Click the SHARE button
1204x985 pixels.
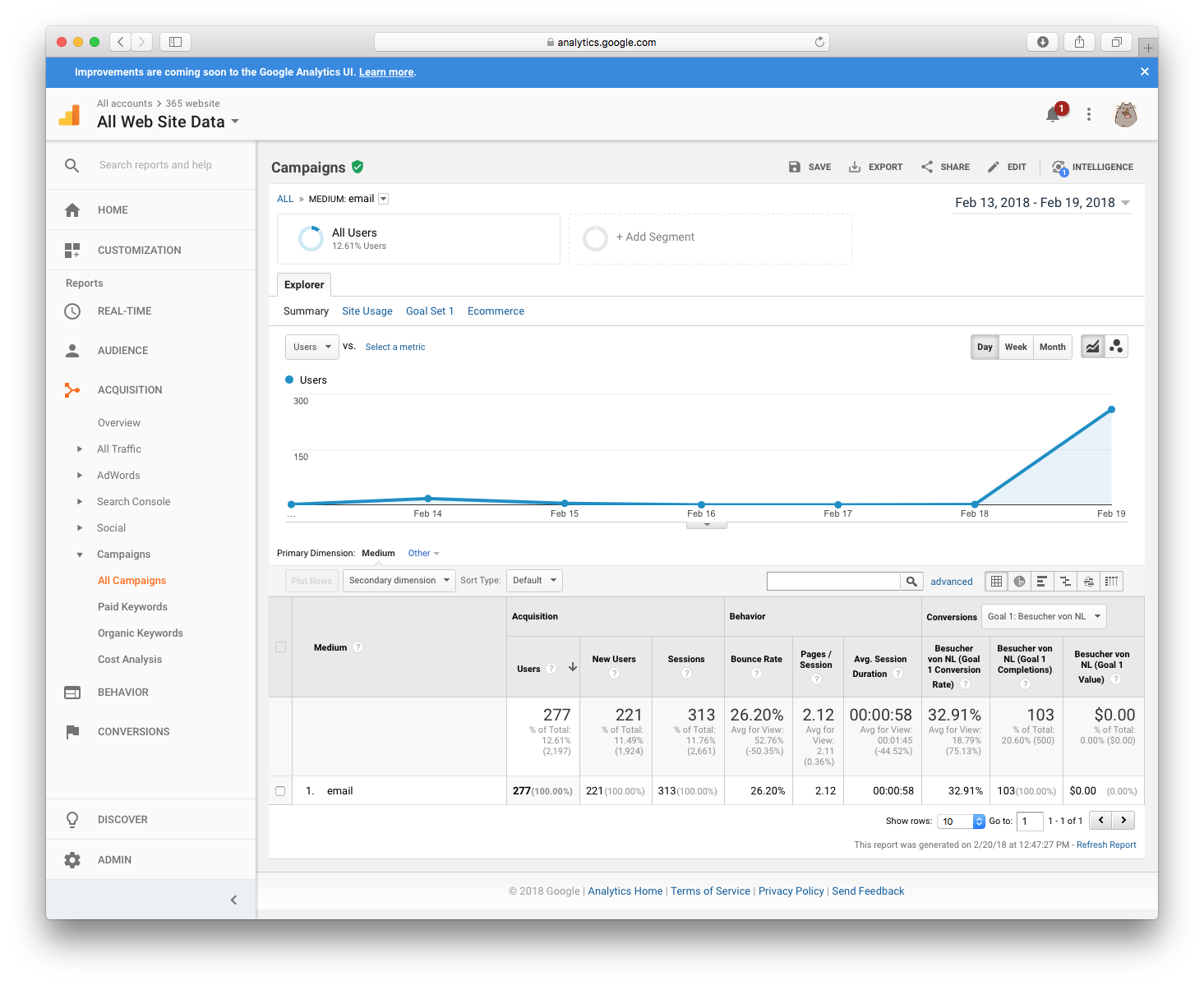945,167
